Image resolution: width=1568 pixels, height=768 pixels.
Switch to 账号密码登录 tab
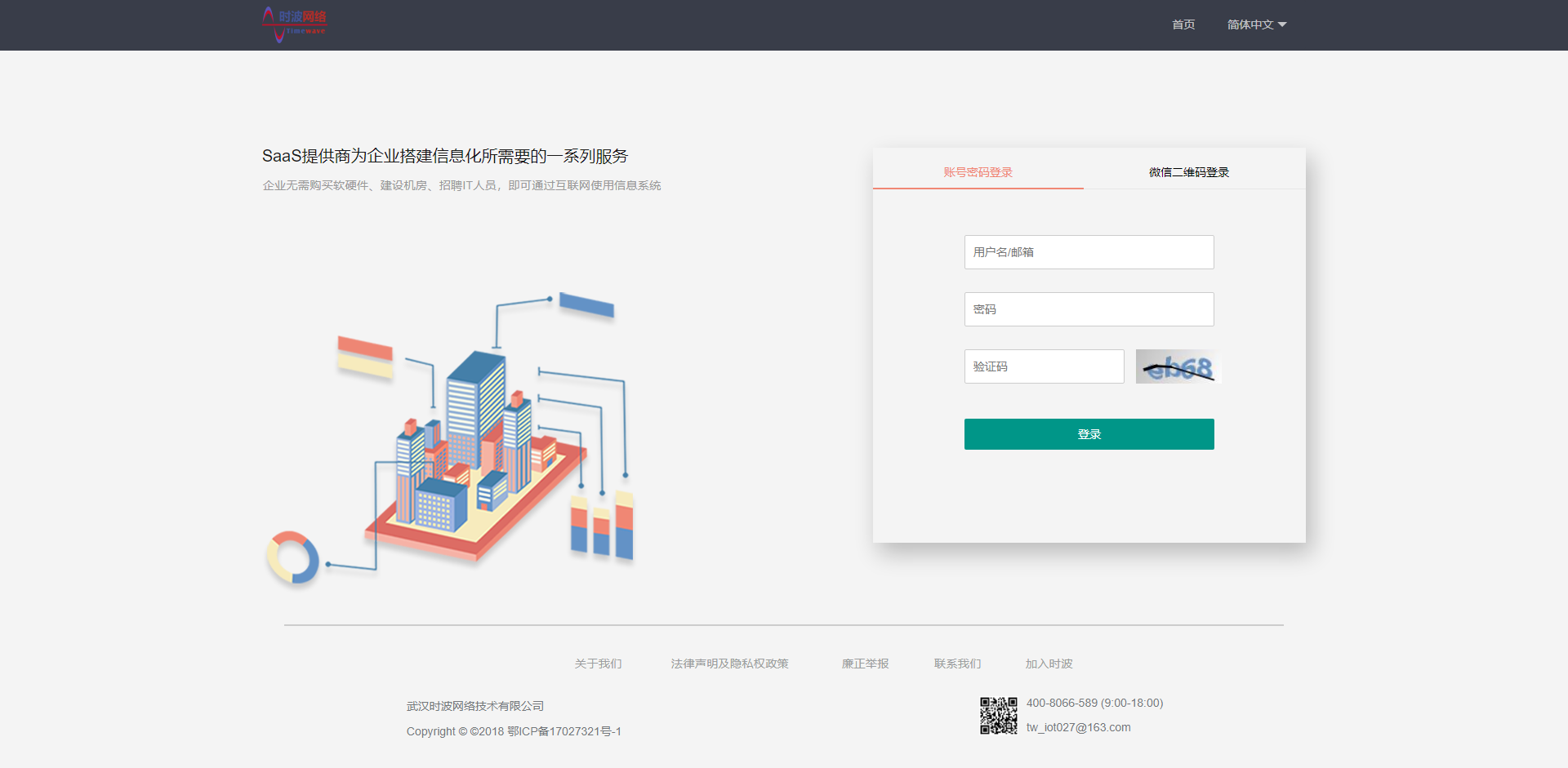978,172
